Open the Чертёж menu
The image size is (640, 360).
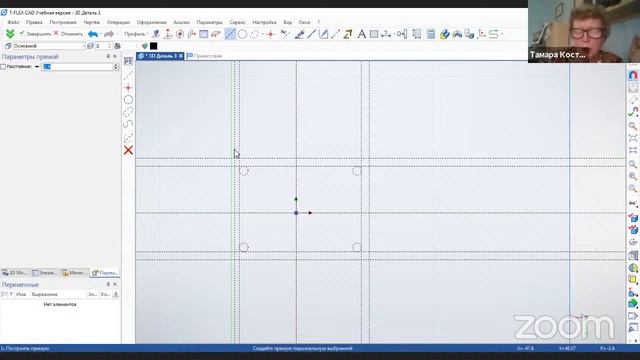pos(92,22)
